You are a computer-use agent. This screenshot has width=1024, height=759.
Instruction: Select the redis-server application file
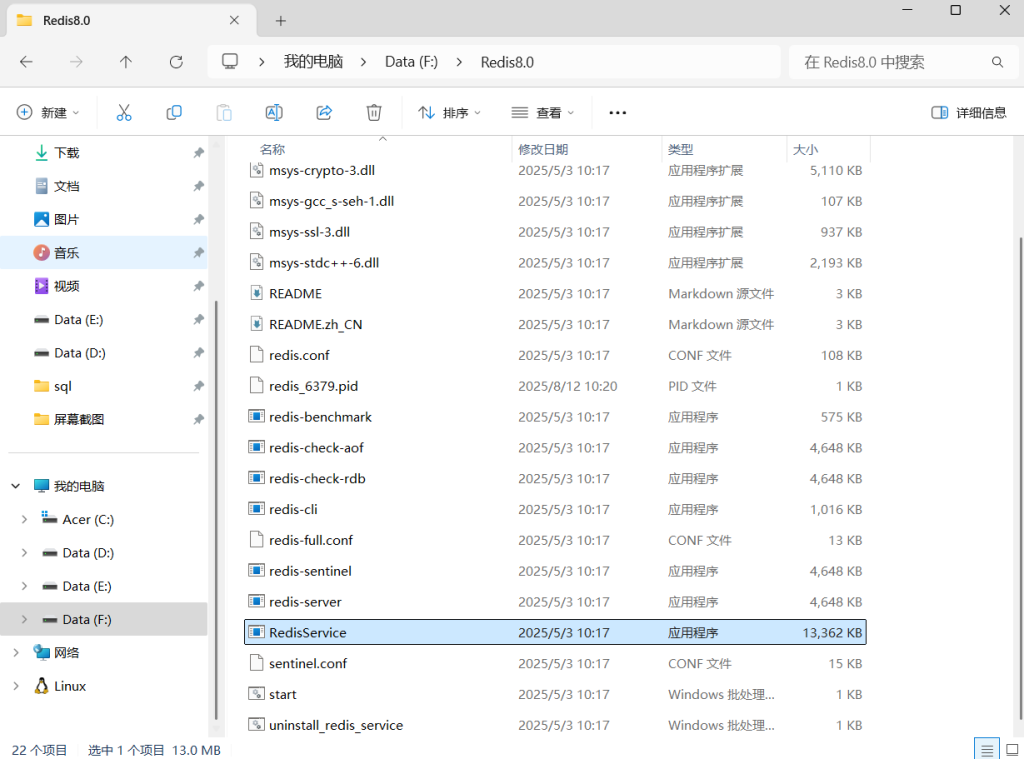(x=305, y=602)
